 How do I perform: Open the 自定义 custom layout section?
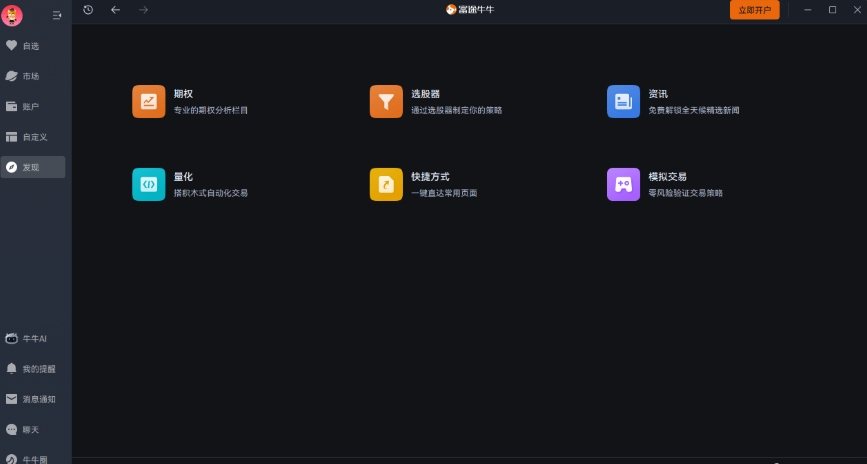point(32,137)
